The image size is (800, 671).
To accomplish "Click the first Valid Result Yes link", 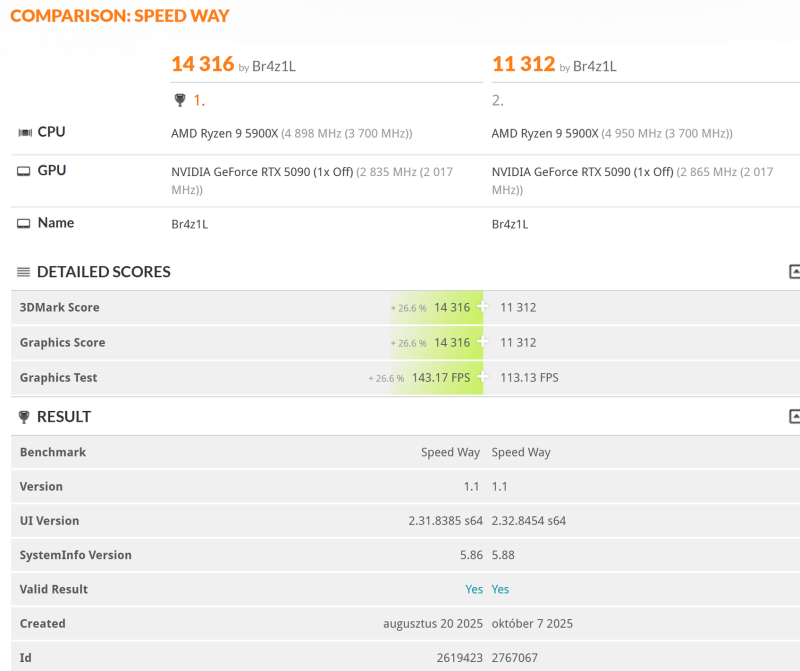I will coord(474,589).
